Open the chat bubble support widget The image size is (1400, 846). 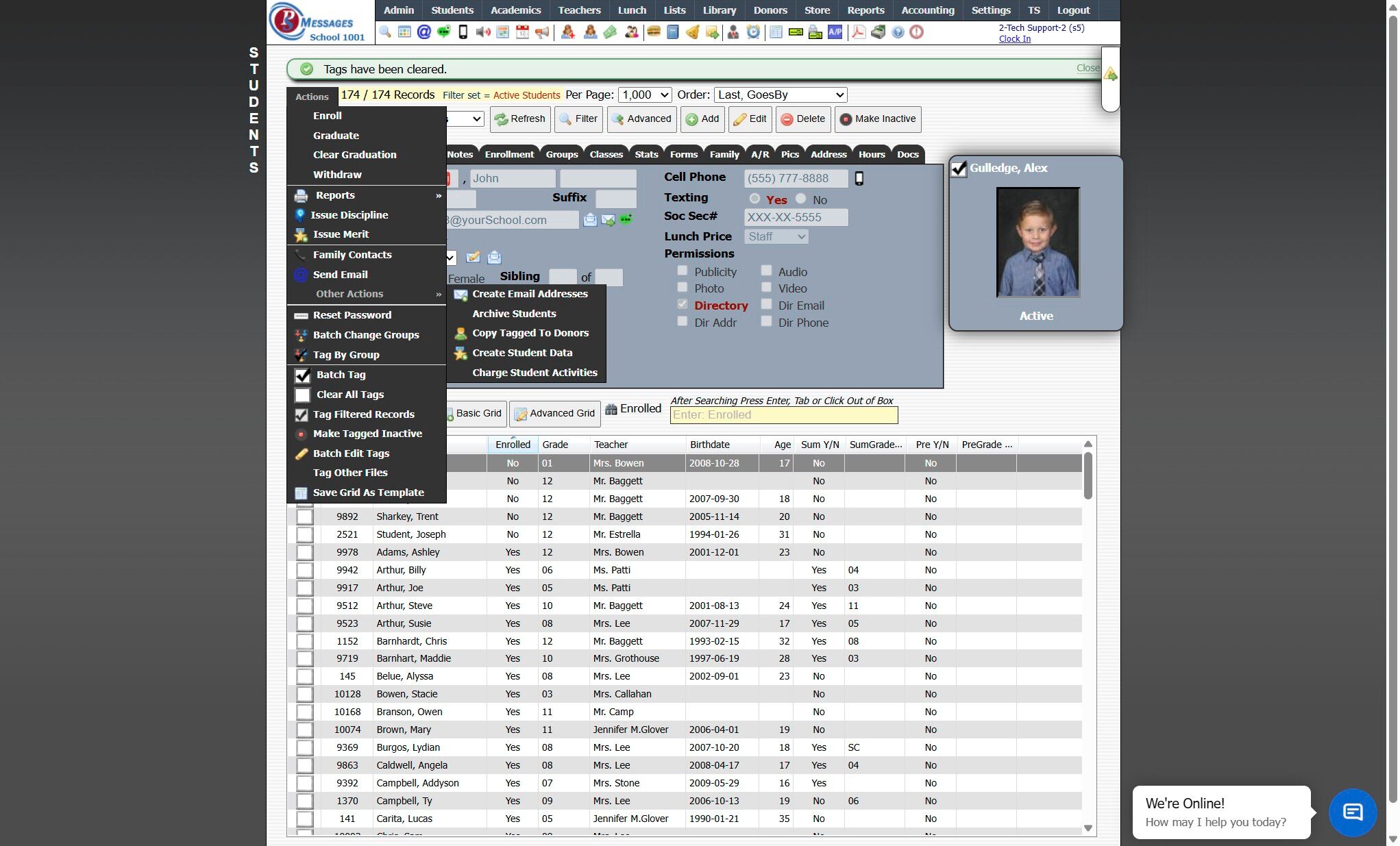(x=1352, y=812)
